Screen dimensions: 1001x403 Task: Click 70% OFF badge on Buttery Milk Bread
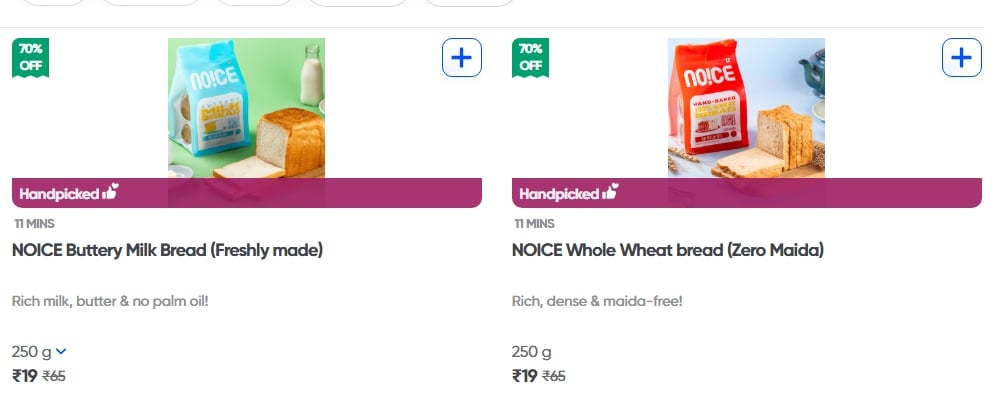pos(31,57)
